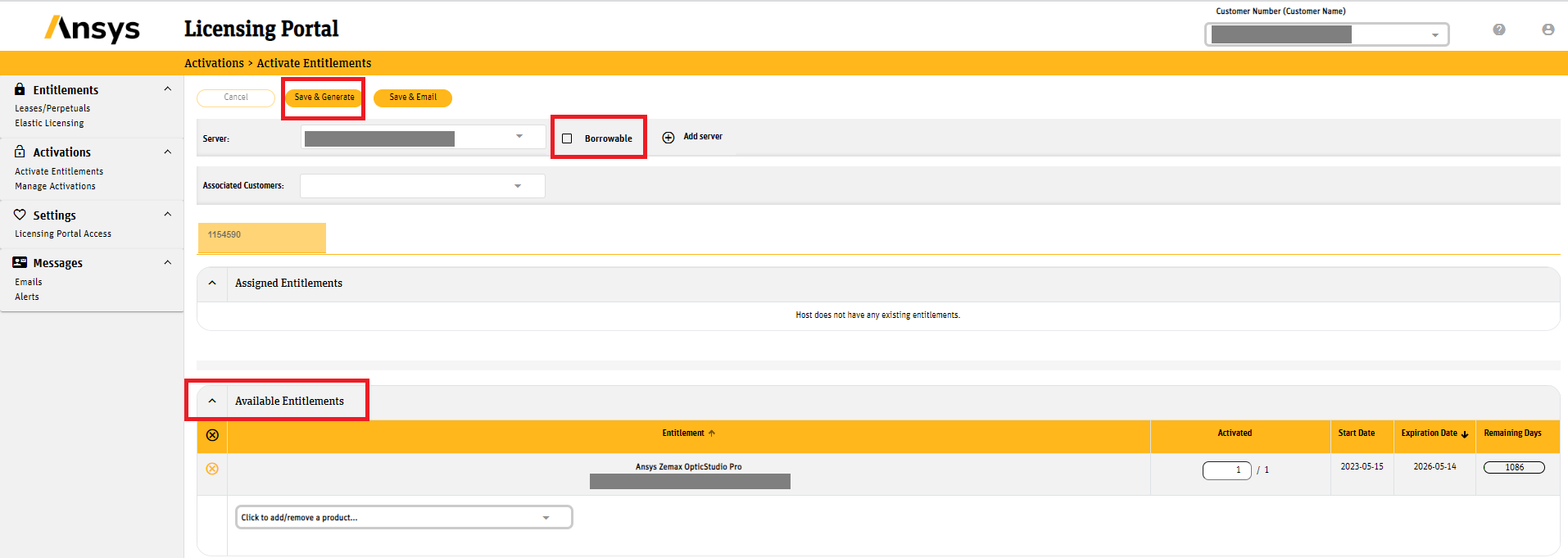Screen dimensions: 1568x558
Task: Click Save & Email button
Action: pos(413,98)
